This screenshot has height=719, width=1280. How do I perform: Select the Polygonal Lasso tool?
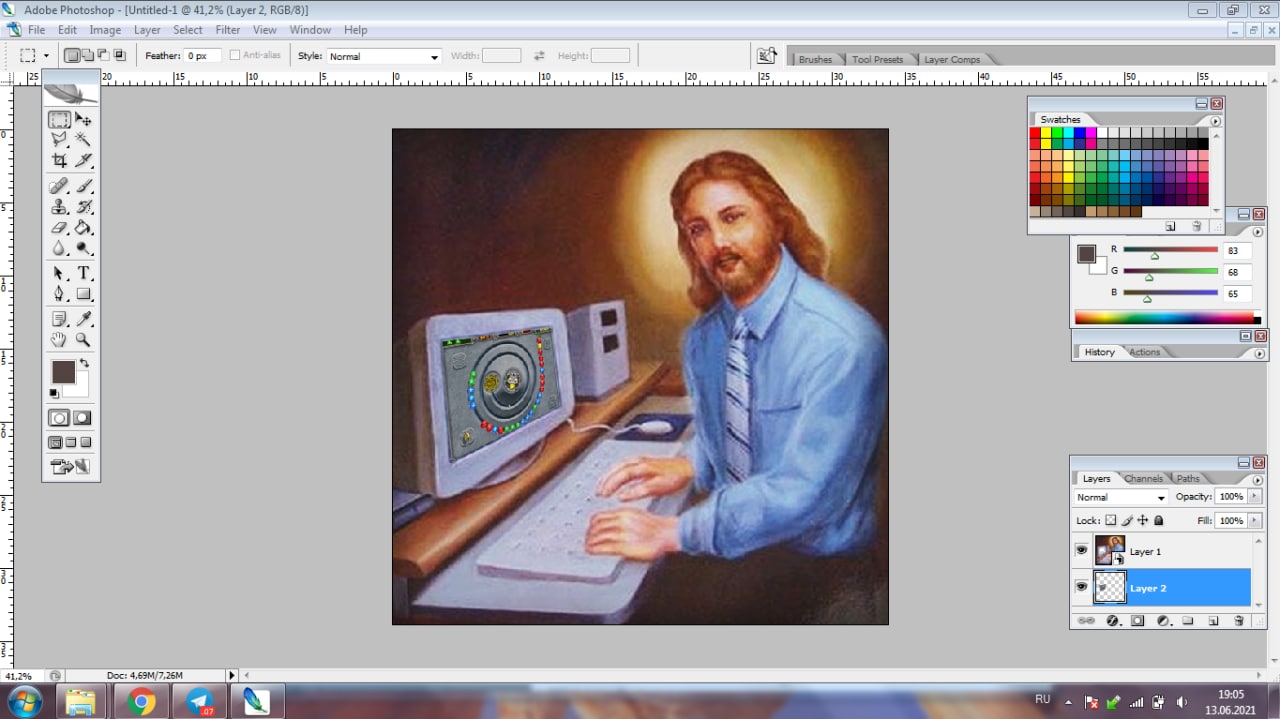click(59, 140)
